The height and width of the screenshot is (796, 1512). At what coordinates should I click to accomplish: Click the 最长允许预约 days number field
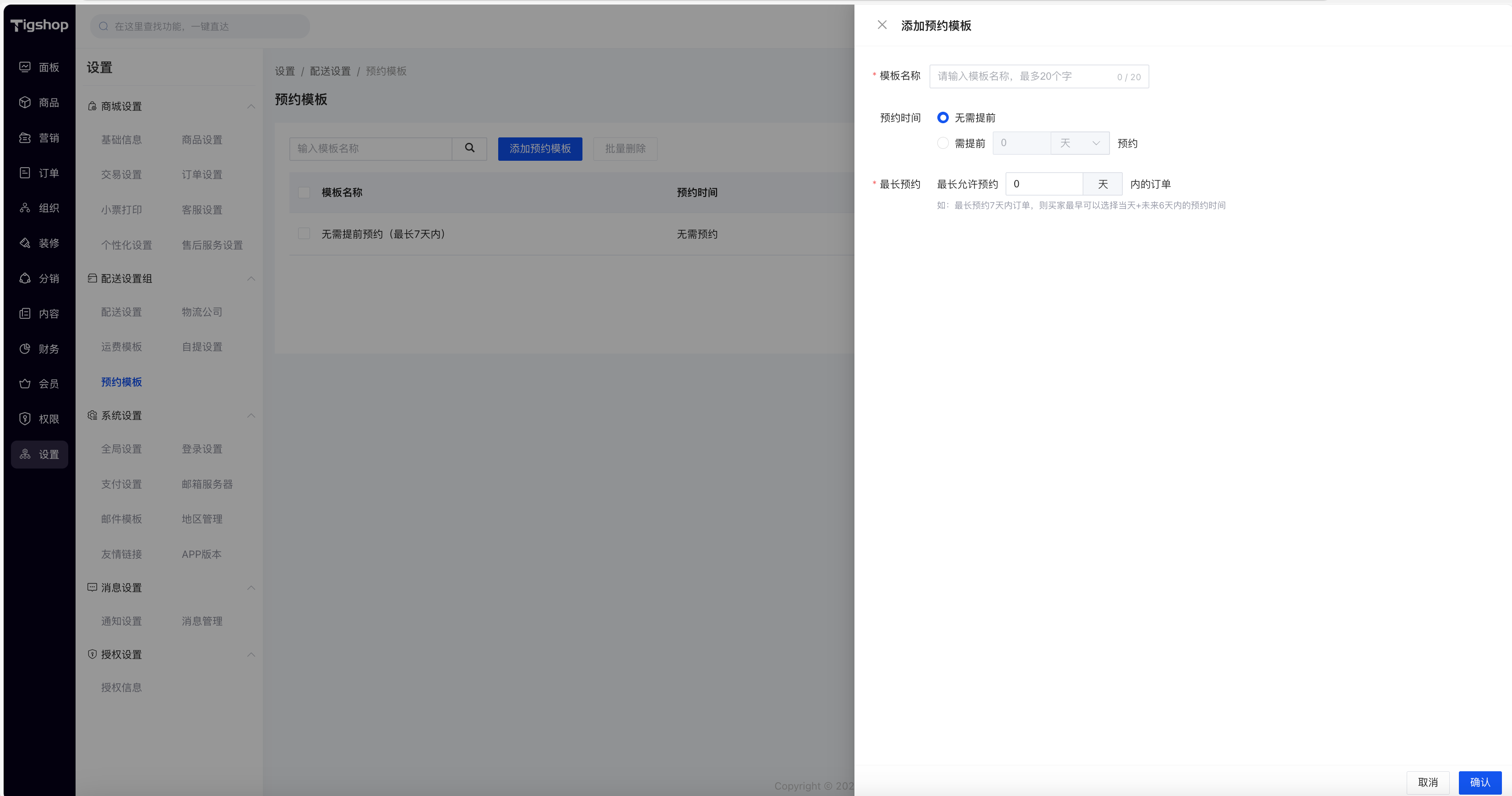1044,184
